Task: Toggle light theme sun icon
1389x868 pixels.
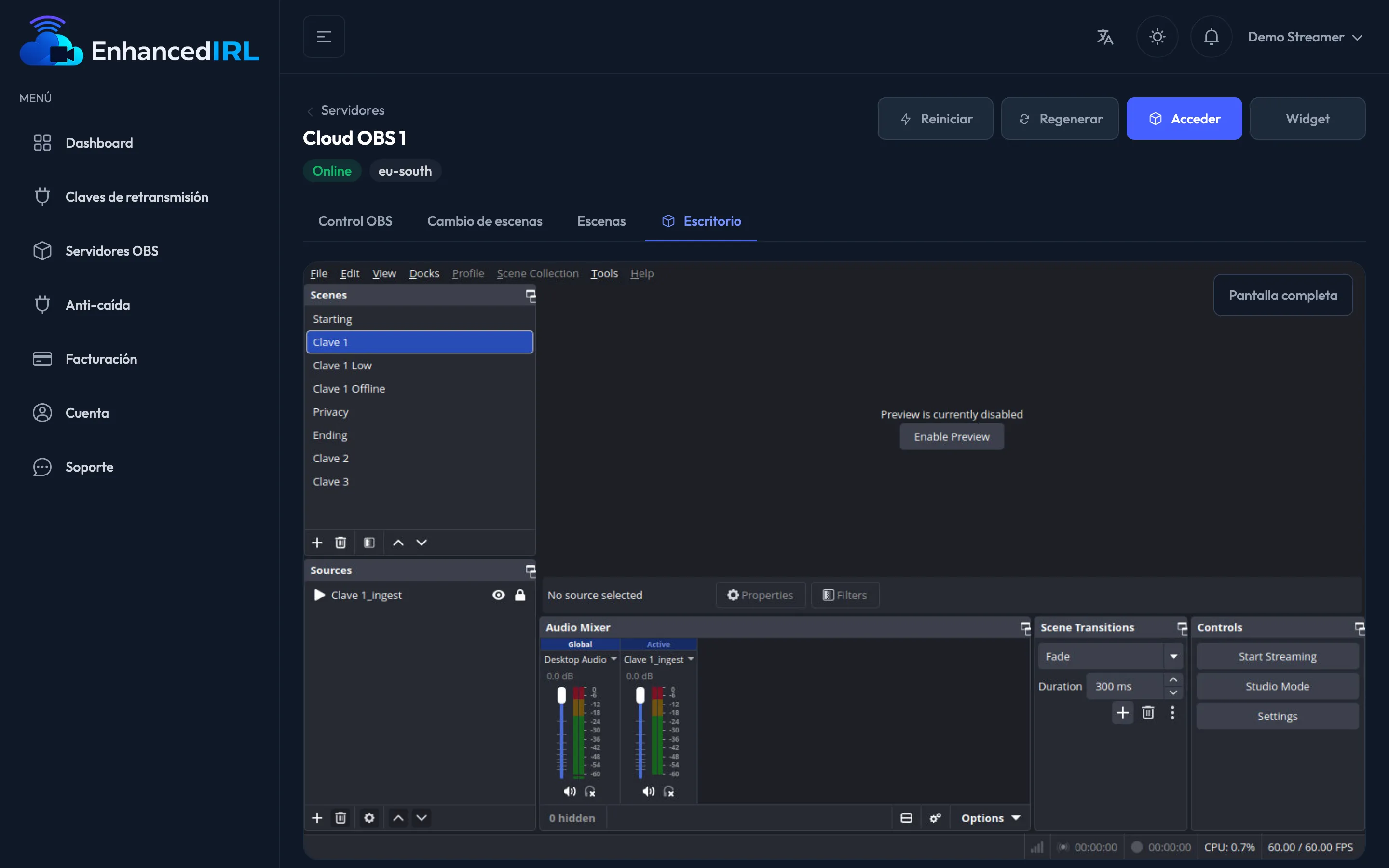Action: point(1157,37)
